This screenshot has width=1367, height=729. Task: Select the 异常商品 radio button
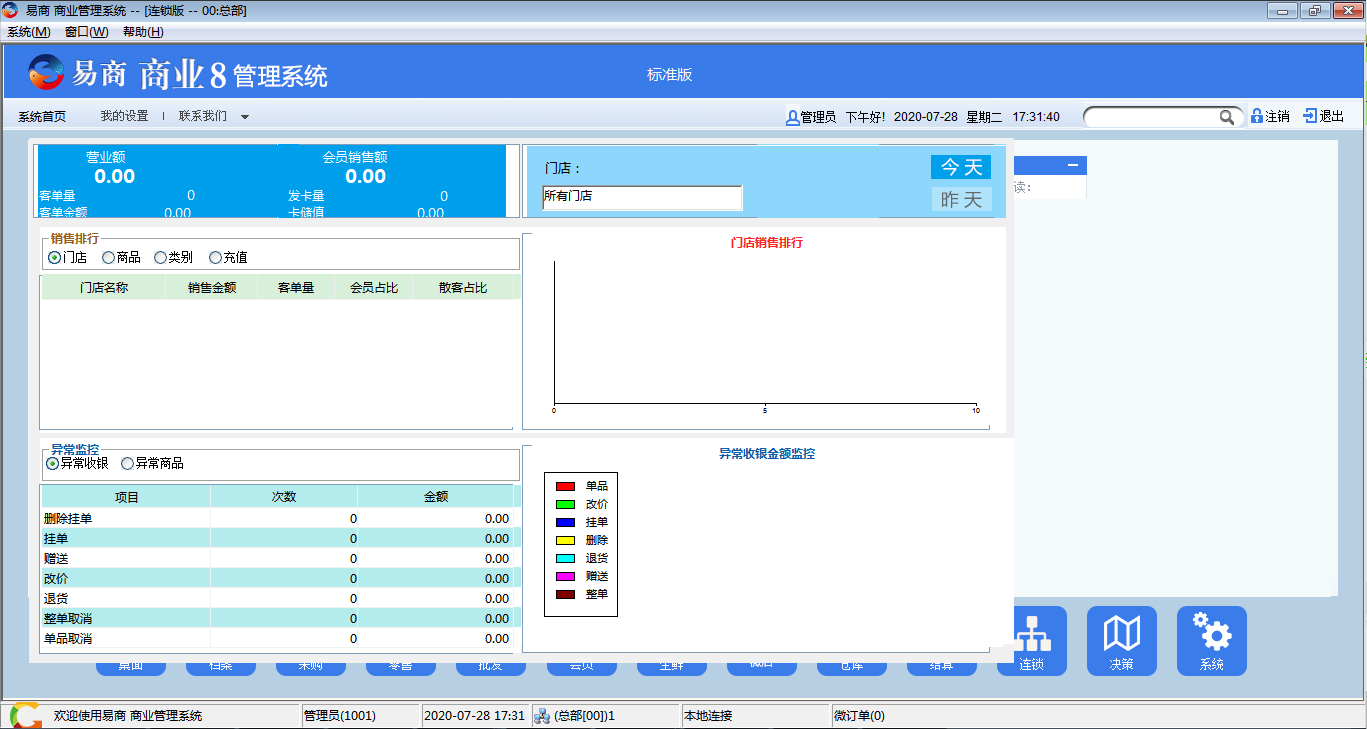[x=127, y=463]
